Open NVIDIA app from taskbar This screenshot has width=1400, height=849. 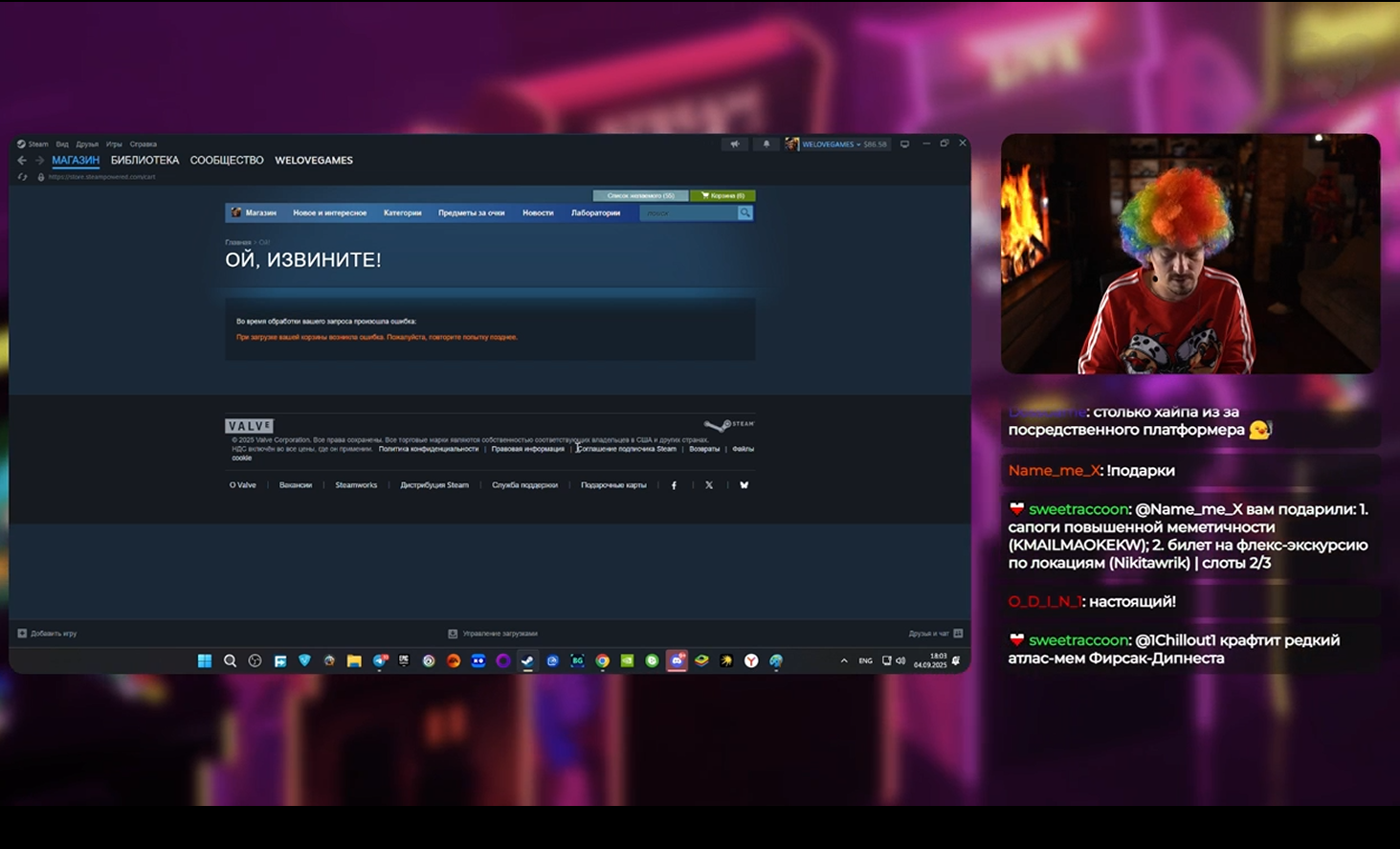click(x=627, y=660)
